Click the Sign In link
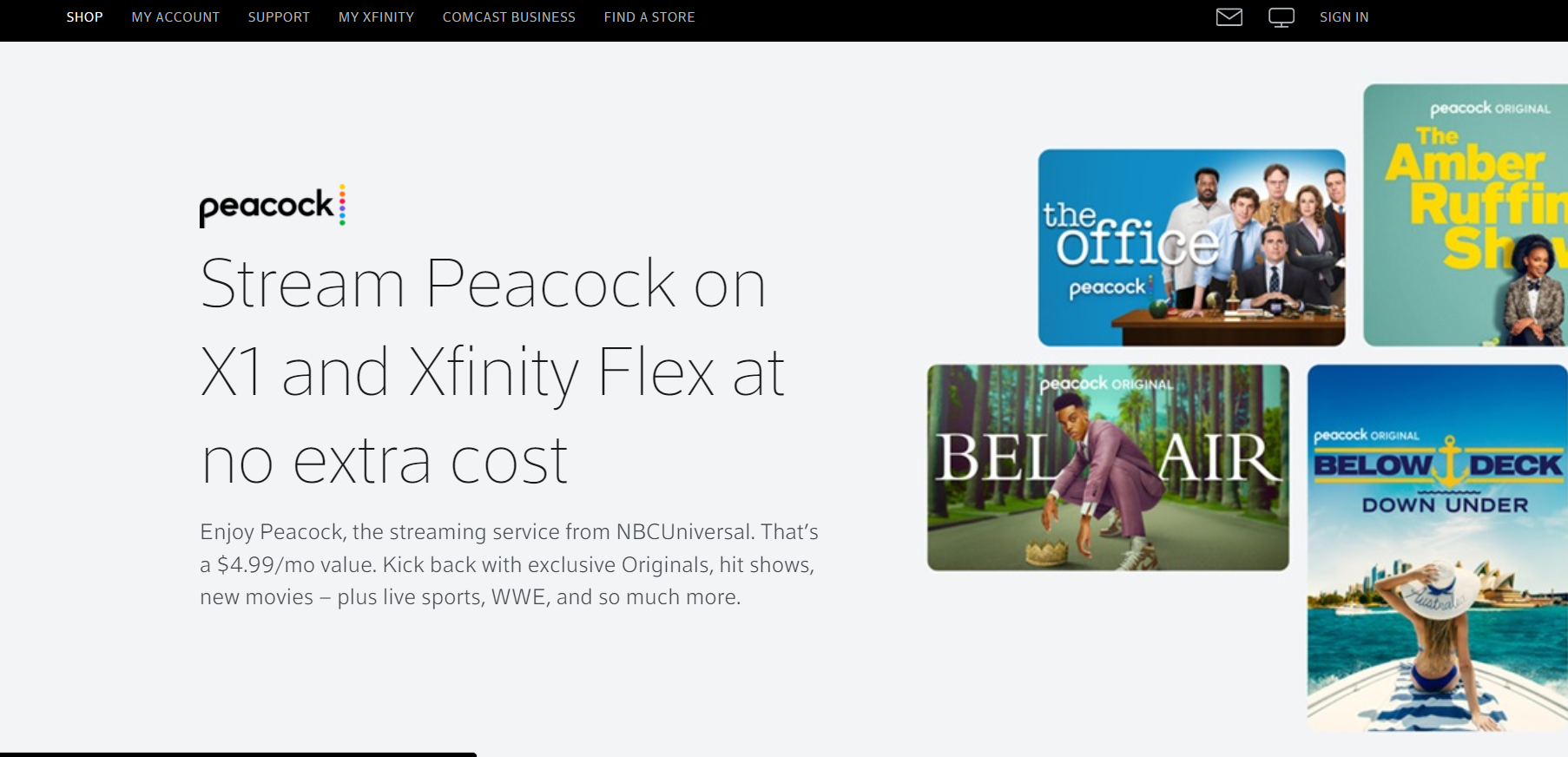 [1344, 17]
